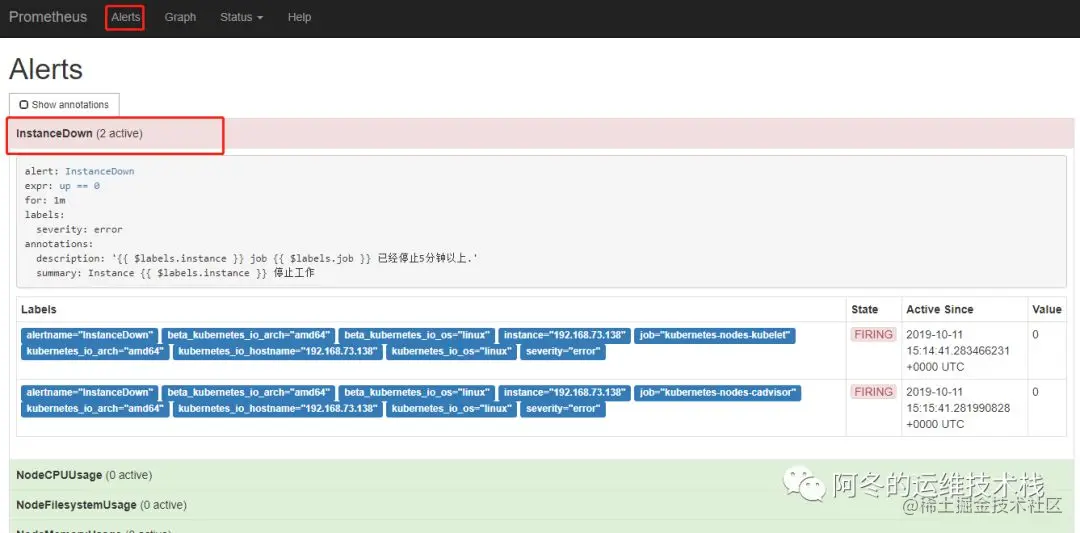Viewport: 1080px width, 533px height.
Task: Select beta_kubernetes_io_arch label in cadvisor row
Action: [x=249, y=393]
